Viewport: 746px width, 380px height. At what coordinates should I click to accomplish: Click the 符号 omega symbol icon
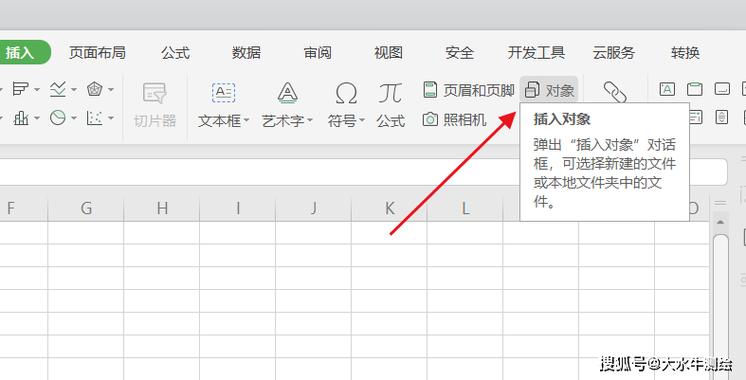pos(346,93)
